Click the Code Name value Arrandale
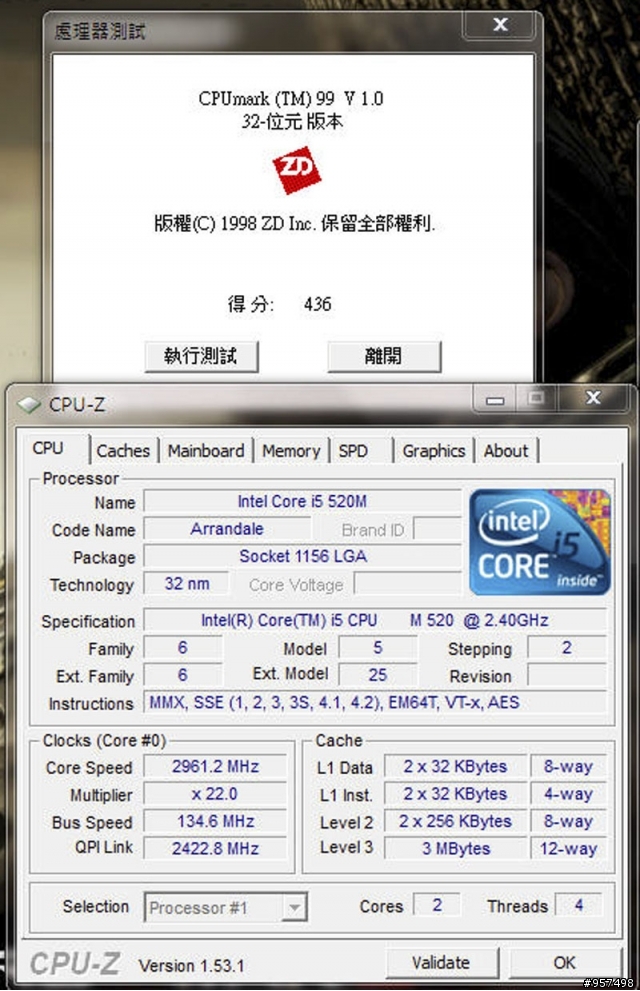 click(x=227, y=528)
